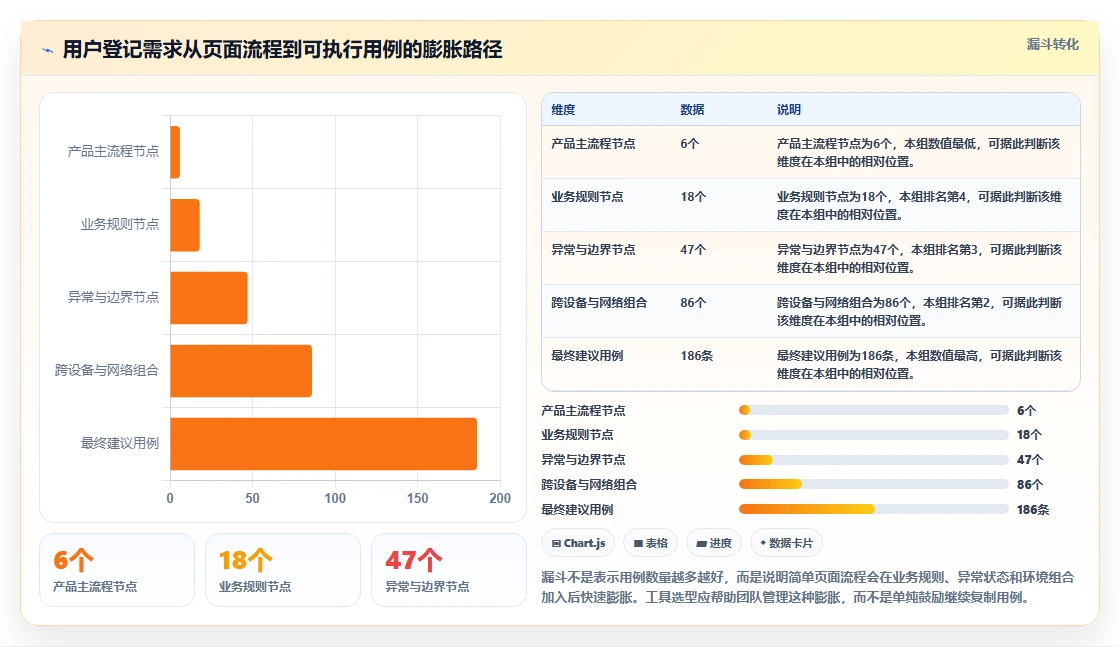Click the 0 tick on the x-axis
Screen dimensions: 1120x647
click(x=170, y=498)
